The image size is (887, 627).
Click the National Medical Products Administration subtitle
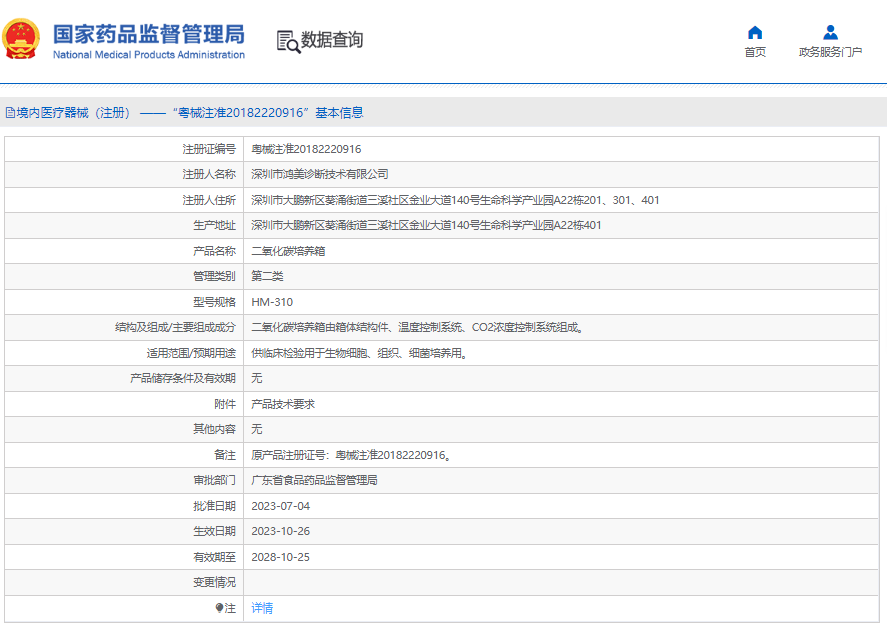pyautogui.click(x=148, y=55)
